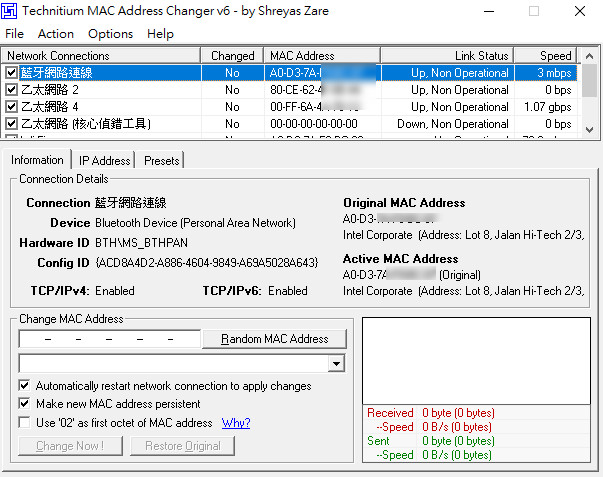603x477 pixels.
Task: Click the MAC address input field
Action: tap(110, 339)
